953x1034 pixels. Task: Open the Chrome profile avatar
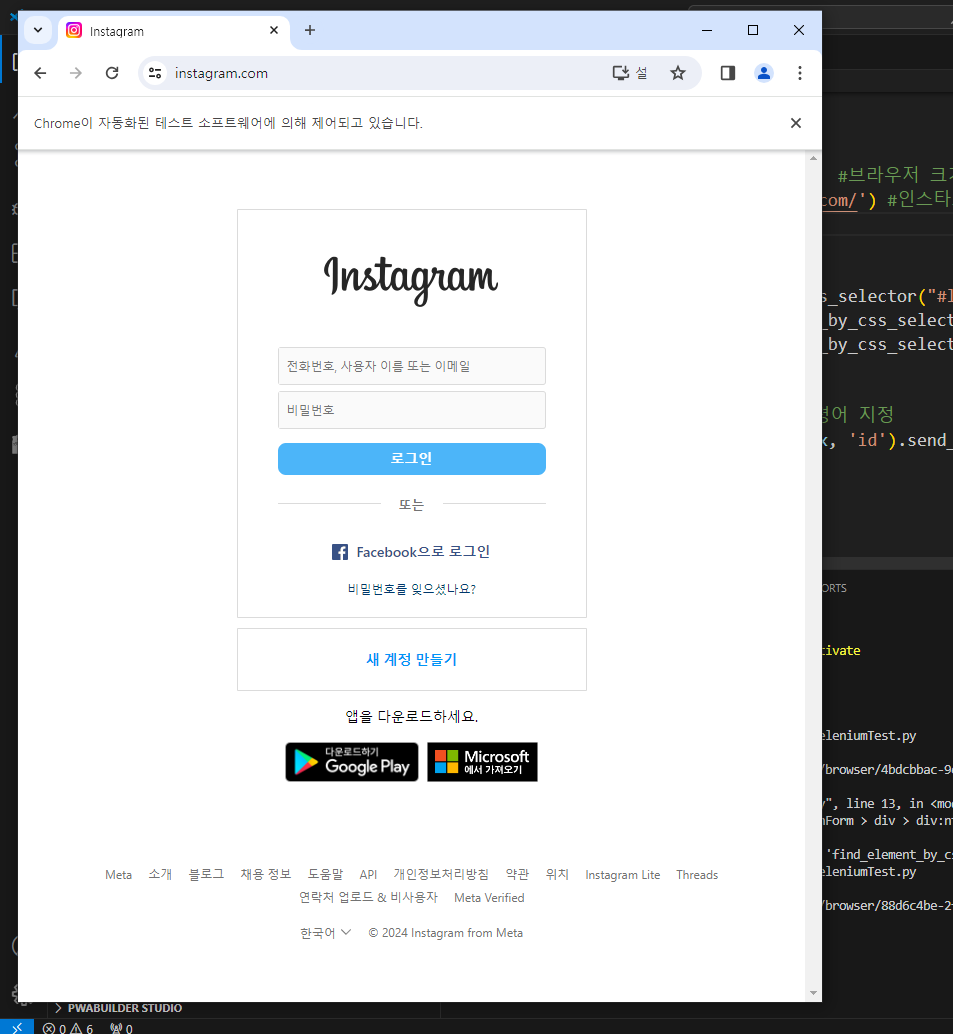click(764, 73)
